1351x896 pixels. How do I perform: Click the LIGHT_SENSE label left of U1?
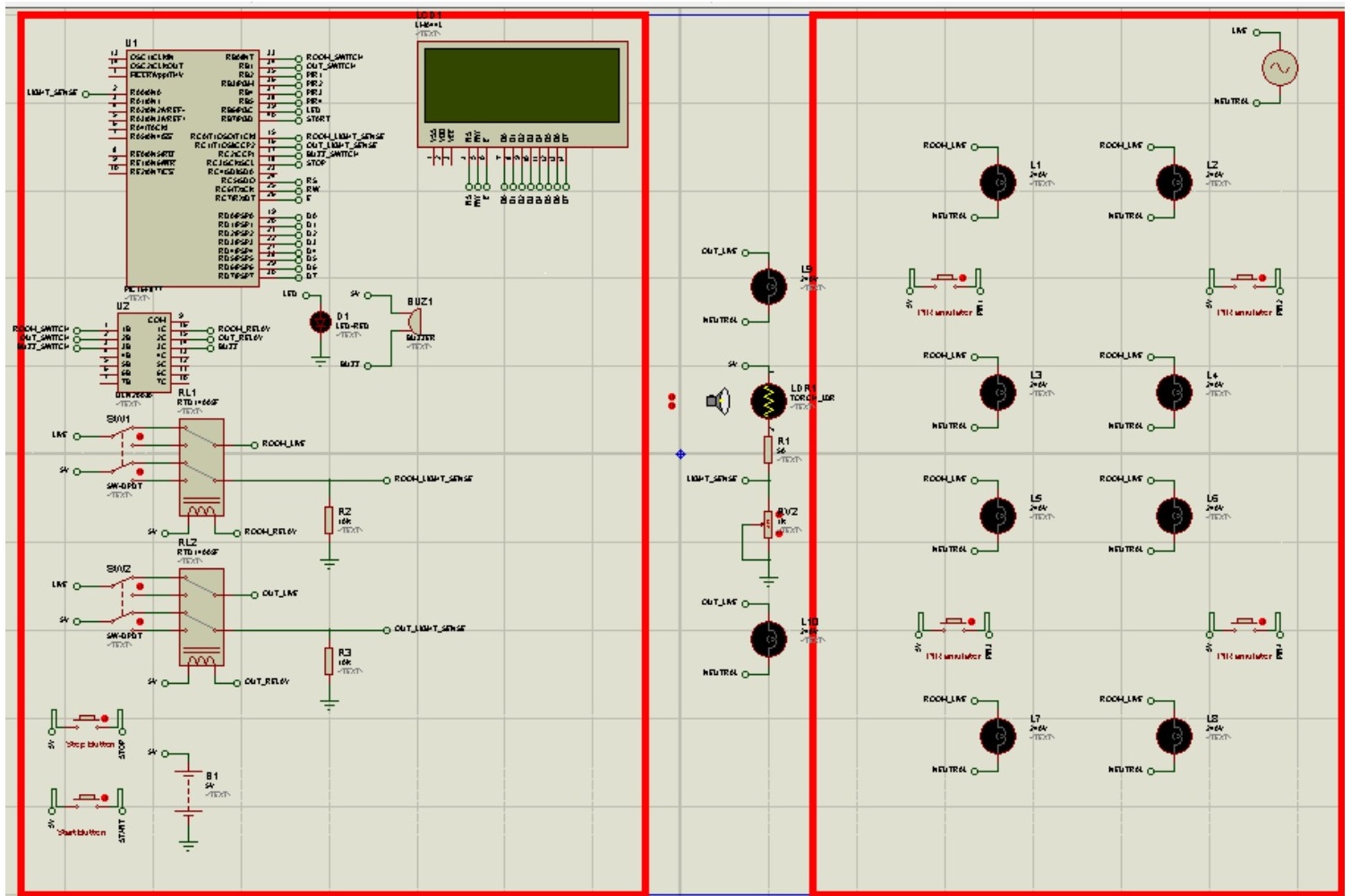tap(52, 93)
